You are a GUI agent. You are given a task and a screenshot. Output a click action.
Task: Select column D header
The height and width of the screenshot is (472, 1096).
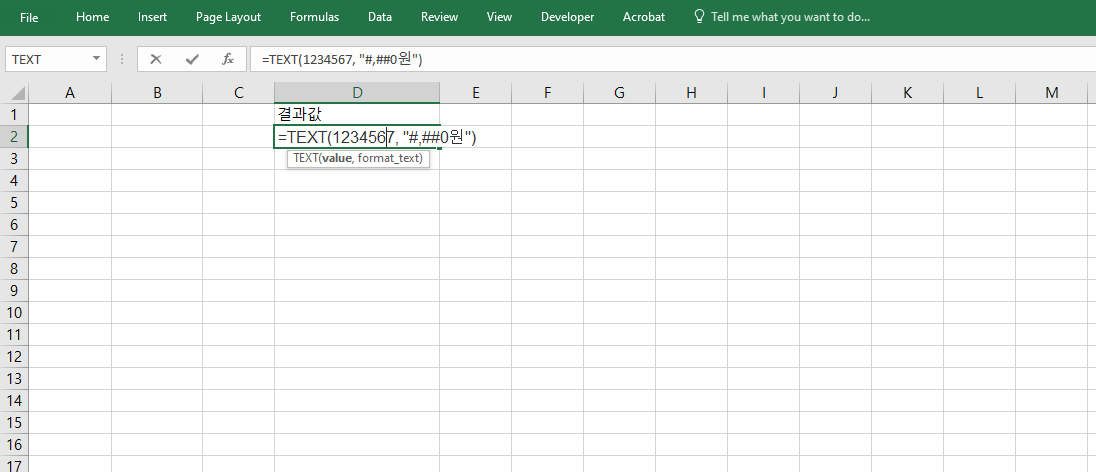tap(357, 92)
